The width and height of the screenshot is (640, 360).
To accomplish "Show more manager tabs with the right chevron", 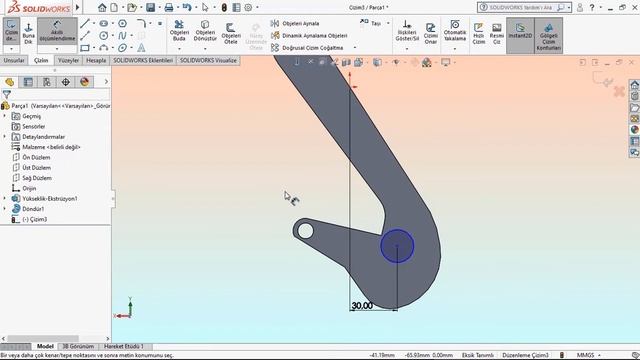I will [x=106, y=82].
